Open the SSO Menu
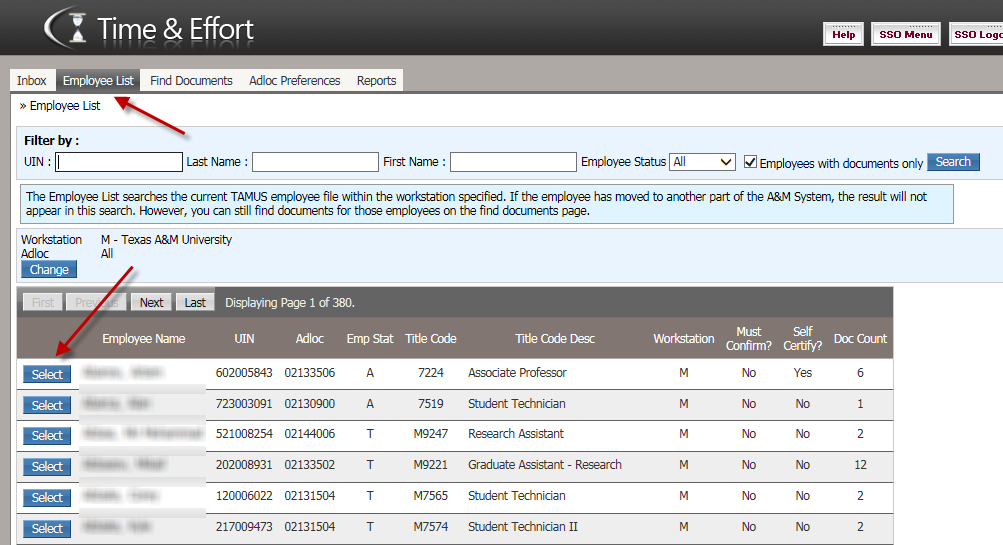 (905, 35)
